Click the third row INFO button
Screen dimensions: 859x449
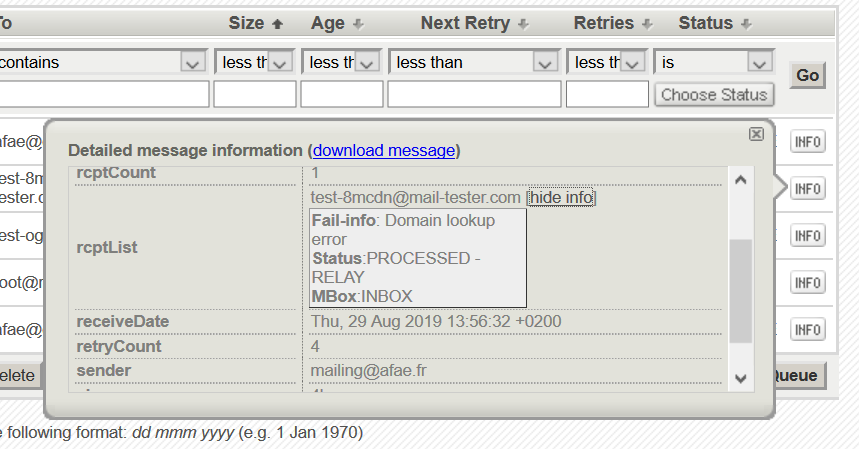808,236
